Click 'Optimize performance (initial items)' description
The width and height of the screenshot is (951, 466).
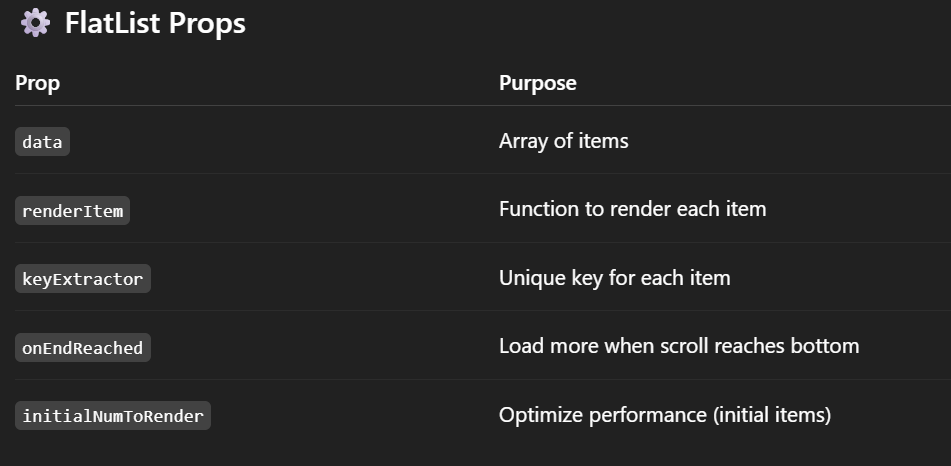pos(665,416)
